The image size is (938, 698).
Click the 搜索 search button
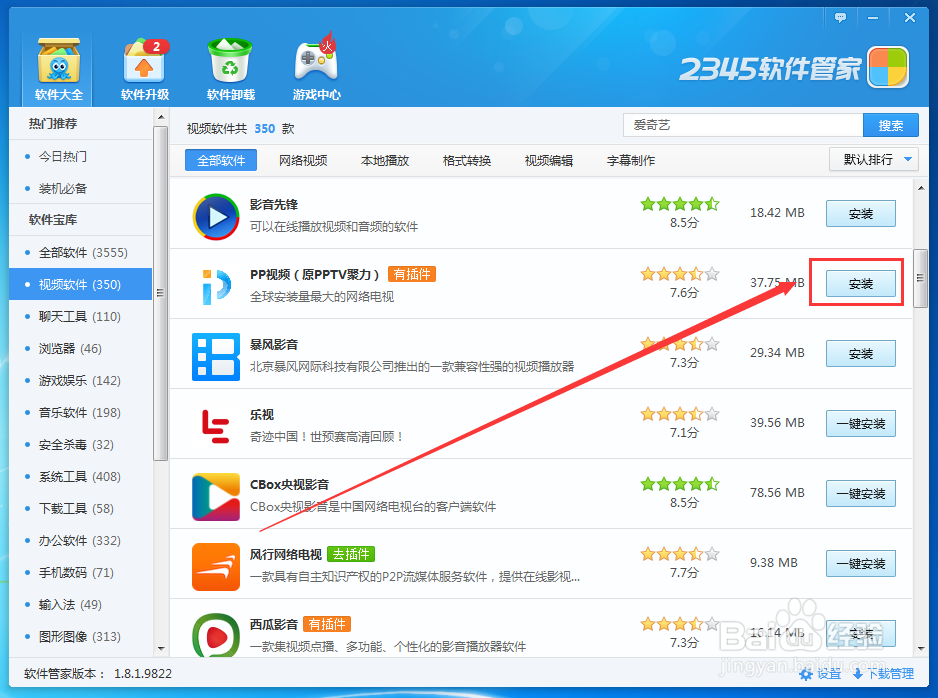click(x=891, y=125)
